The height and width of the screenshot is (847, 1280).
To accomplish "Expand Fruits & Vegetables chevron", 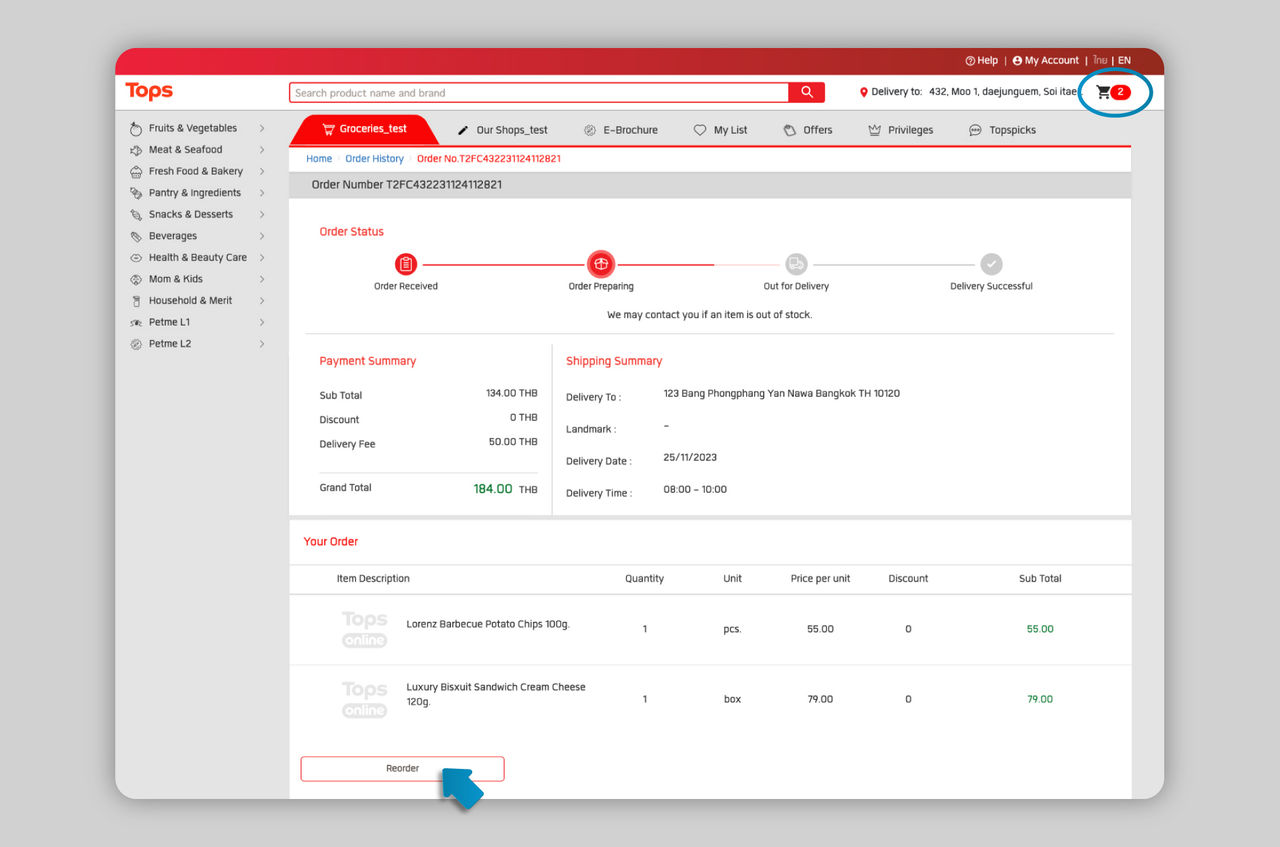I will click(x=262, y=128).
